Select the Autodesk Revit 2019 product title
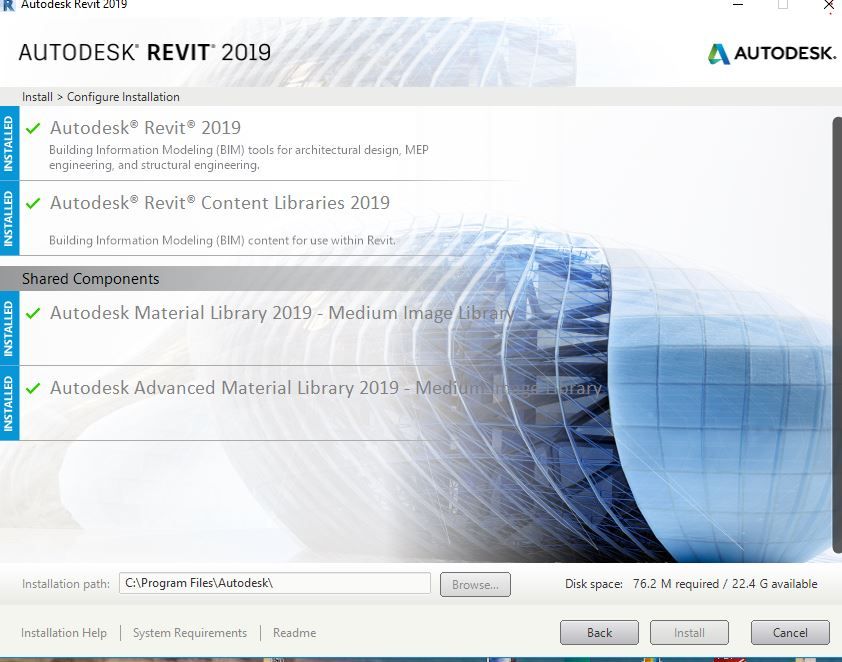This screenshot has width=842, height=662. tap(146, 128)
